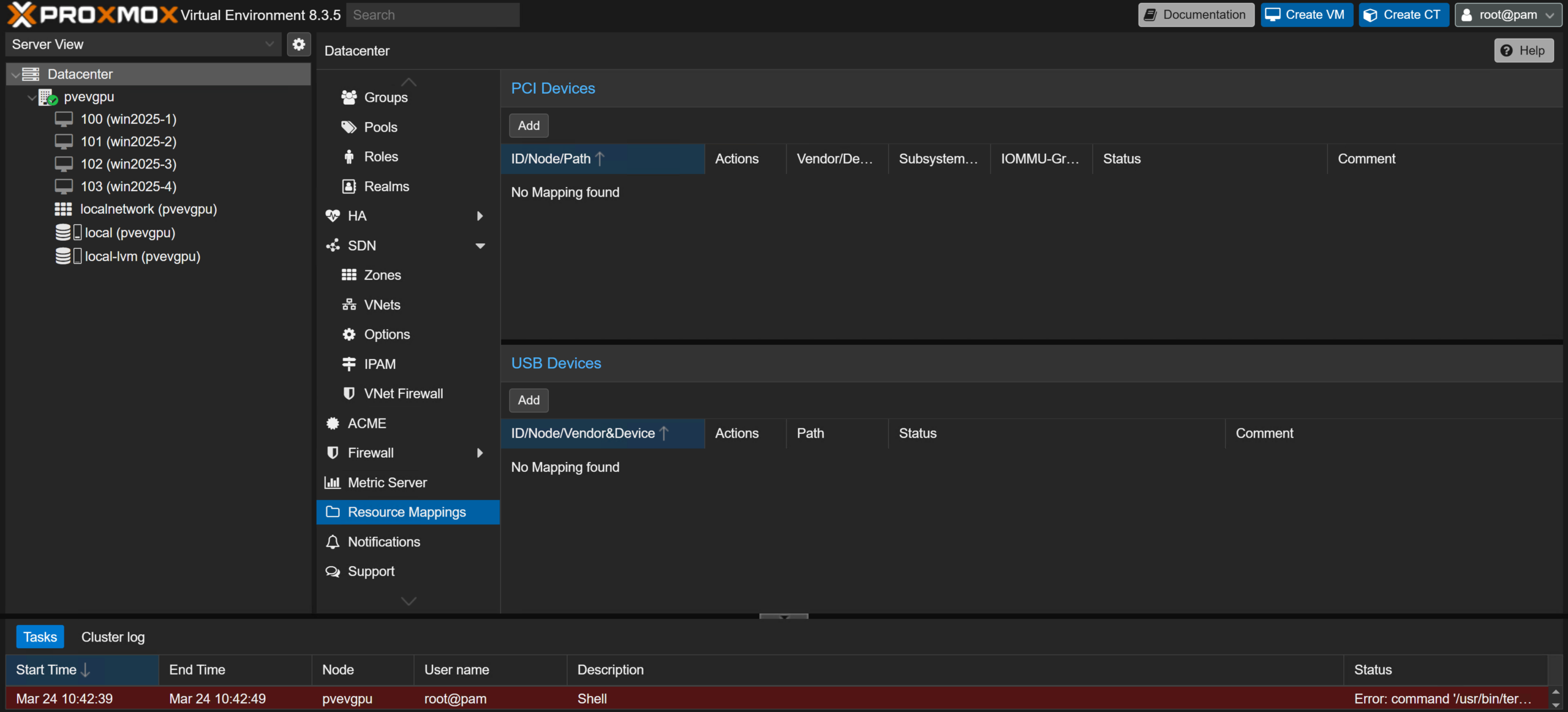1568x712 pixels.
Task: Sort by ID/Node/Vendor&Device column
Action: point(603,433)
